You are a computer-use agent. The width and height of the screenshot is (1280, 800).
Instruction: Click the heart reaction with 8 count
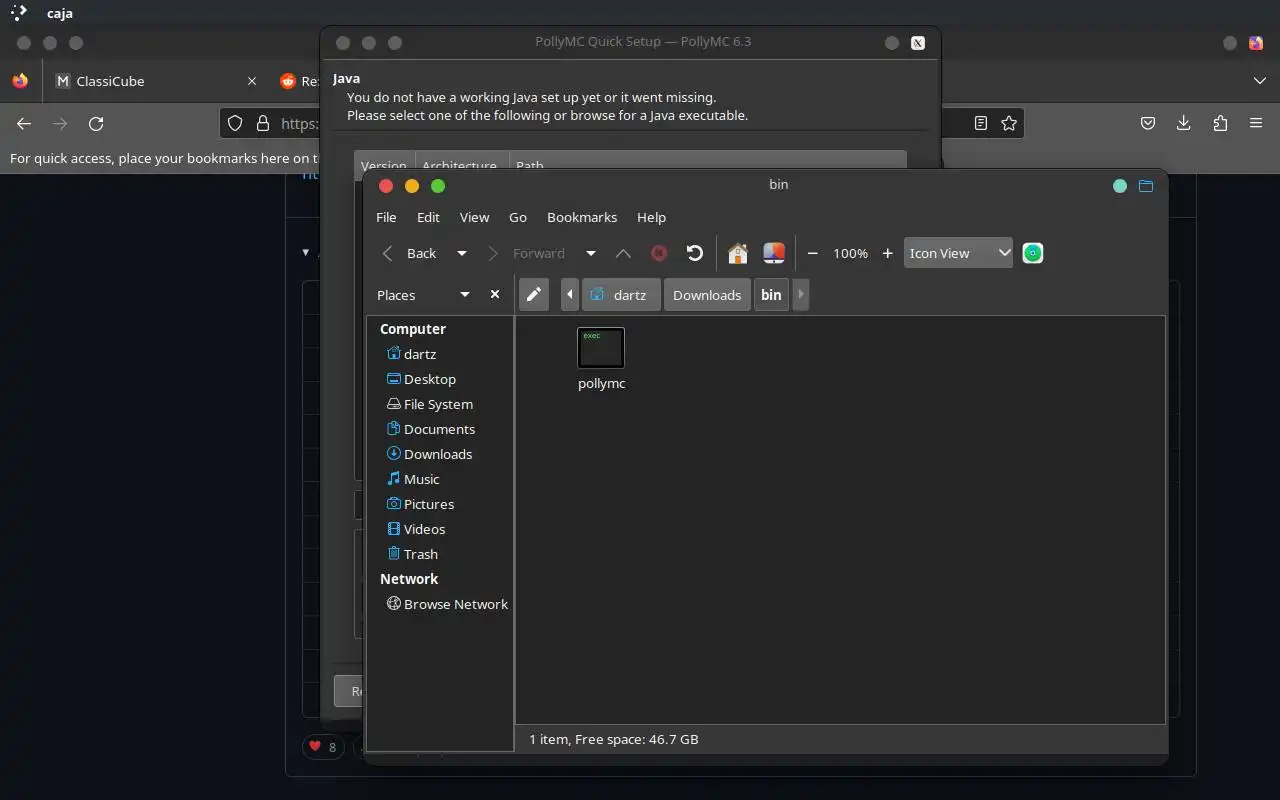pyautogui.click(x=323, y=747)
